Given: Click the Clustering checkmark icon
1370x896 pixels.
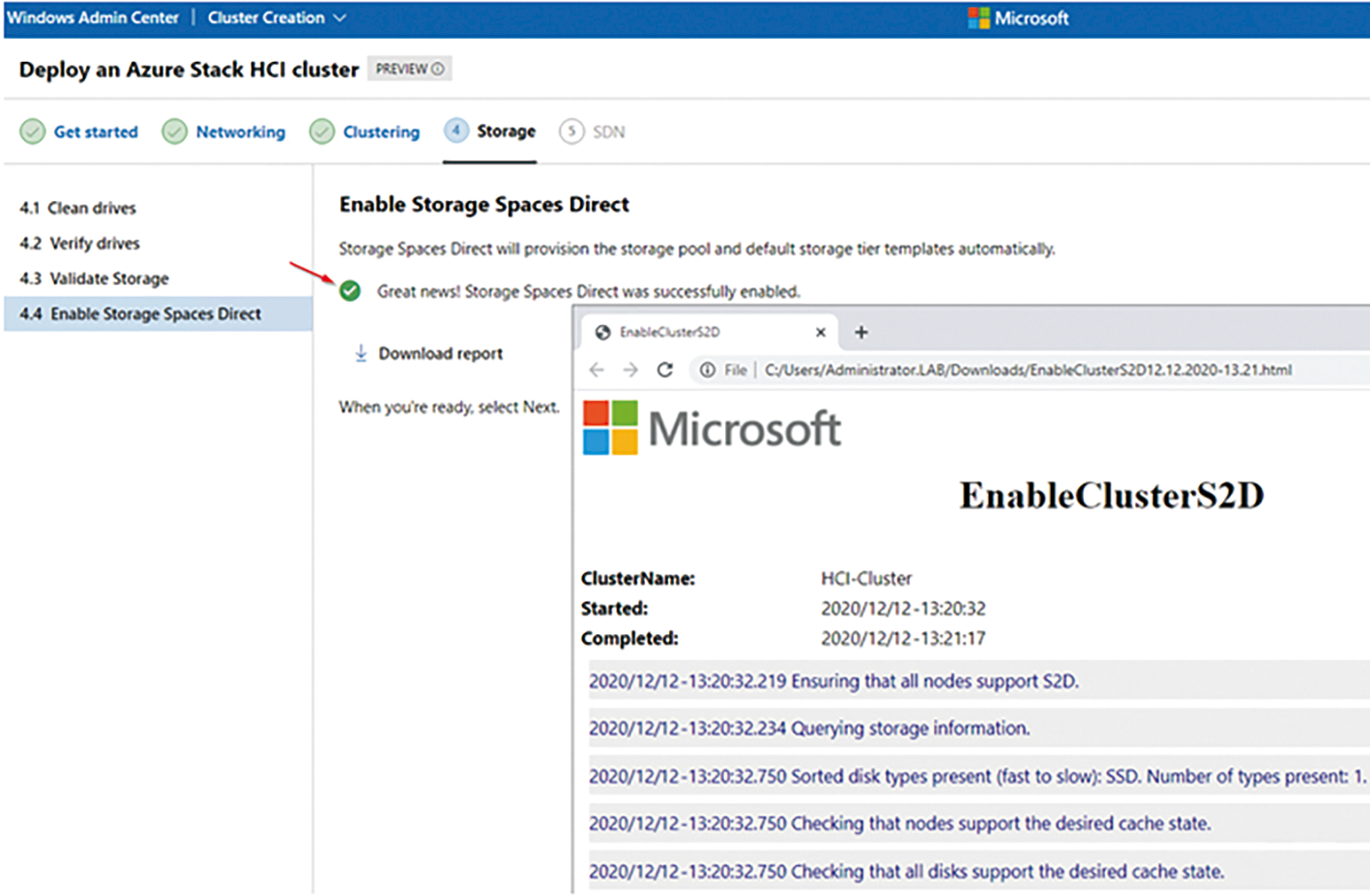Looking at the screenshot, I should [322, 131].
